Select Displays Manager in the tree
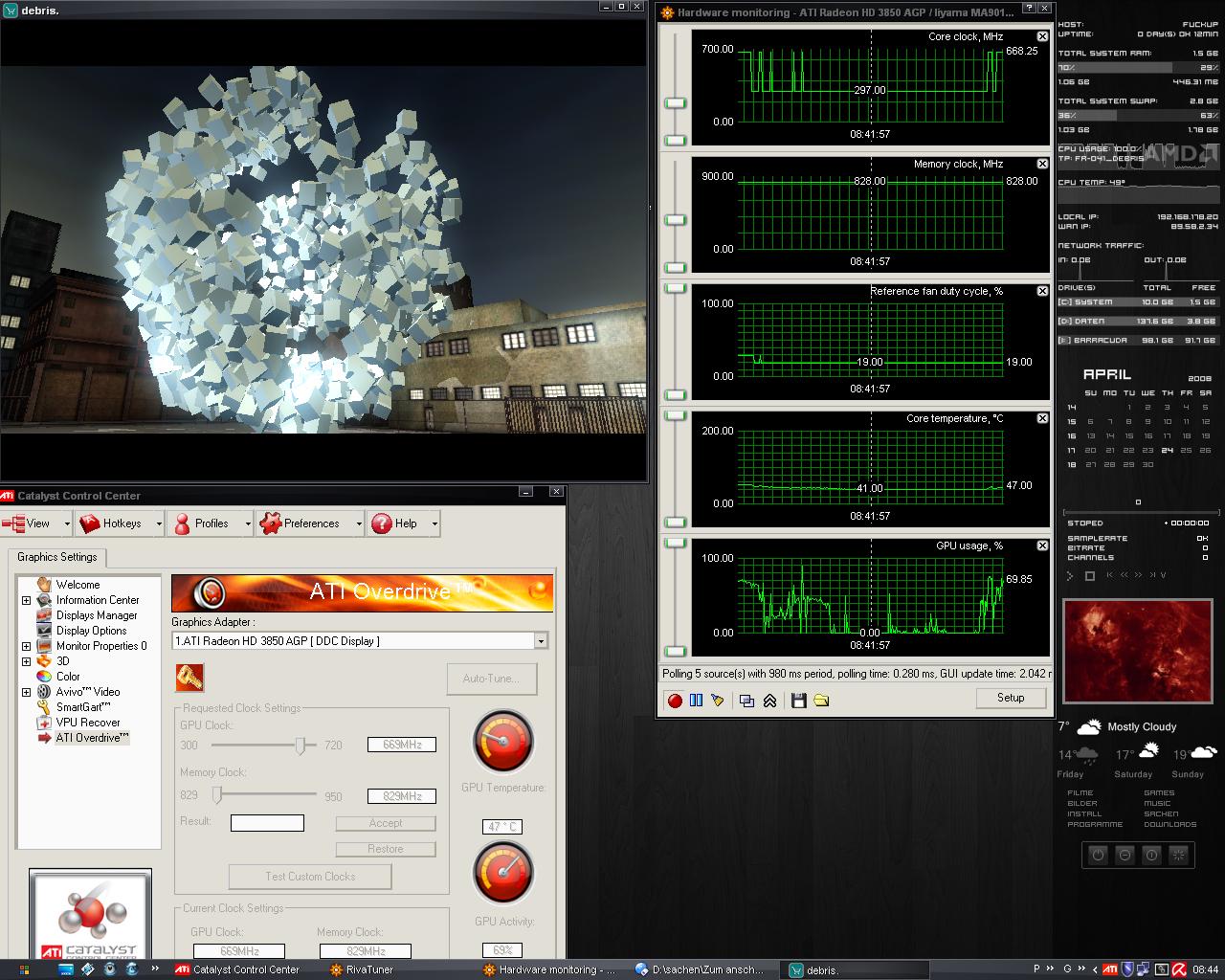 97,615
